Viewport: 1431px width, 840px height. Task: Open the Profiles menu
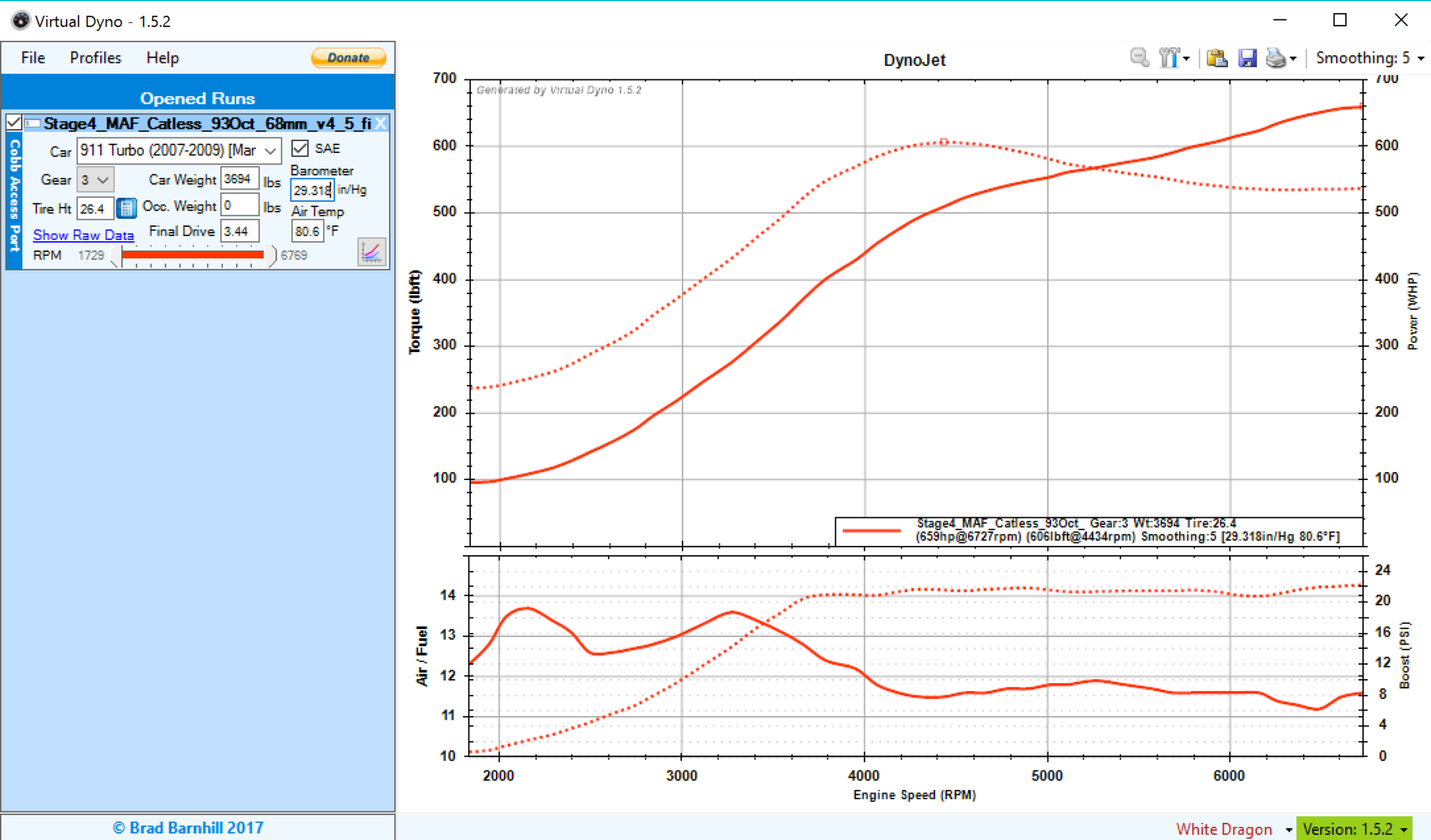(x=95, y=58)
